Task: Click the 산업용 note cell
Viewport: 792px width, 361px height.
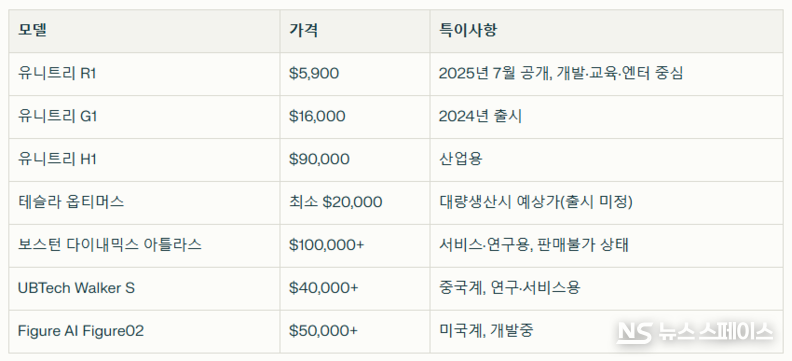Action: (607, 160)
